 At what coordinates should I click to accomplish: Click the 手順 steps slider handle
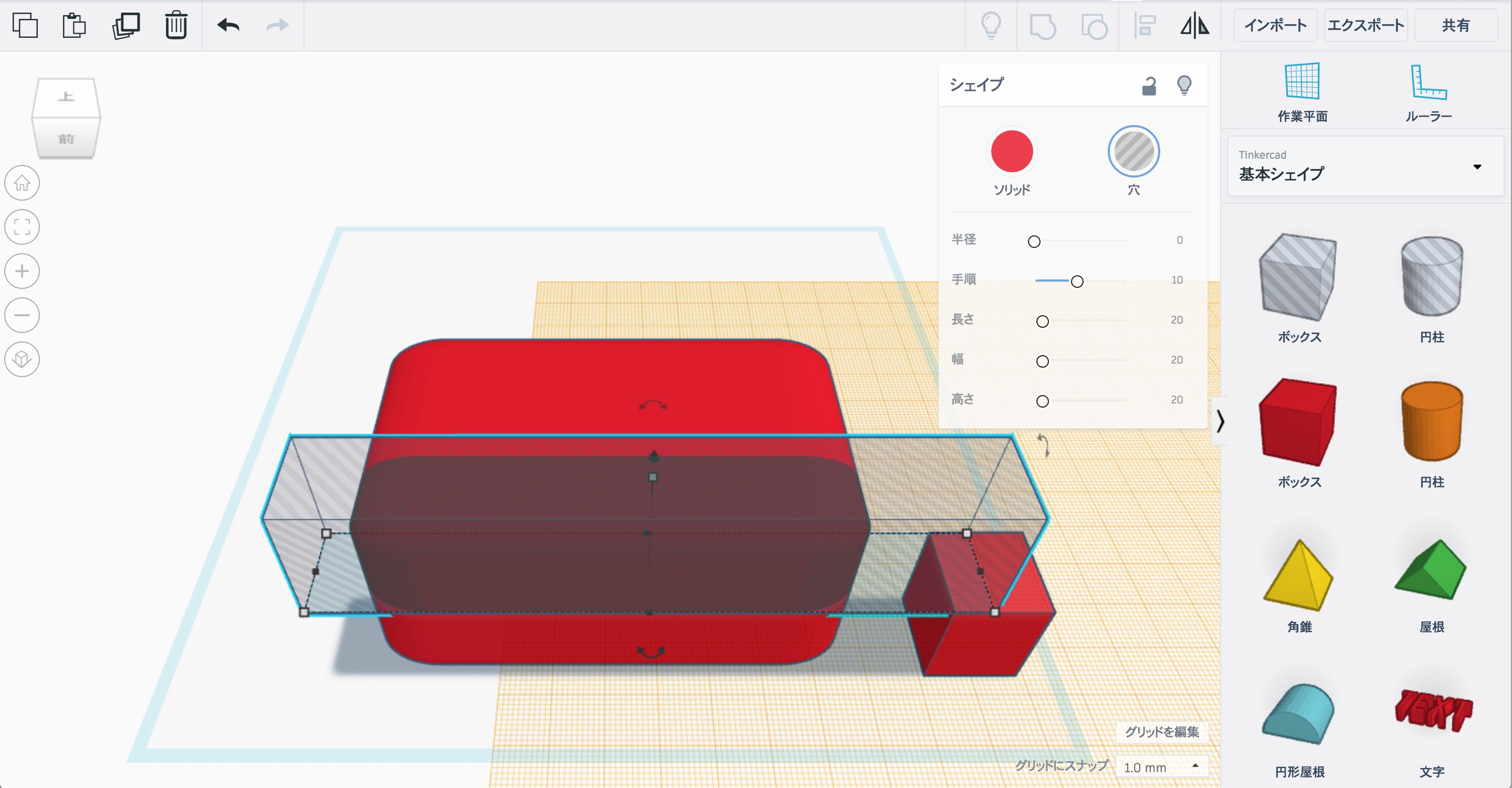(x=1076, y=281)
